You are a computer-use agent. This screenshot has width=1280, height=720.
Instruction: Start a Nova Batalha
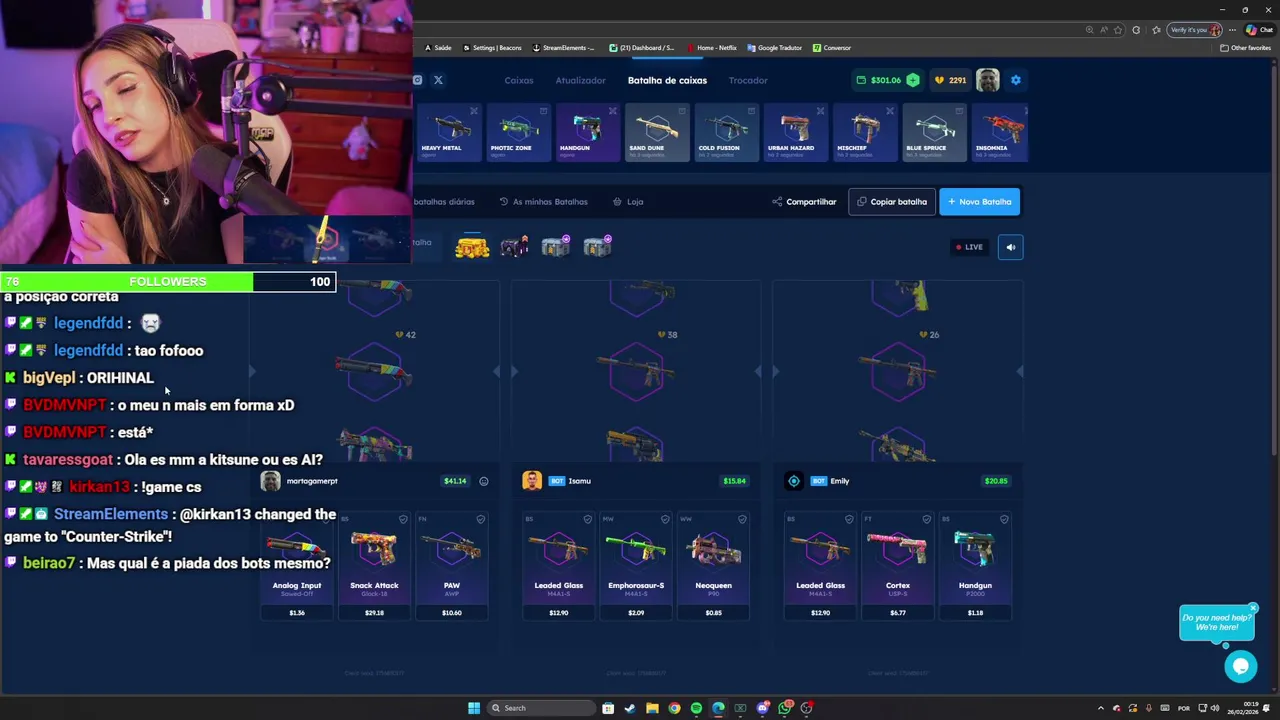tap(980, 202)
